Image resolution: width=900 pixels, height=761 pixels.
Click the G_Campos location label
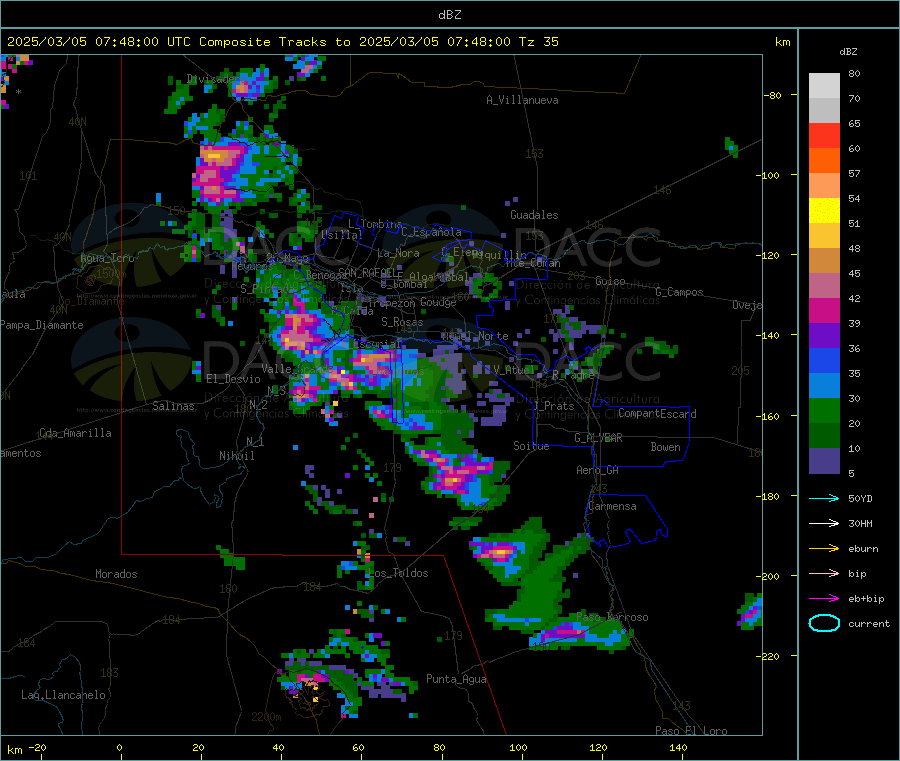[x=679, y=292]
